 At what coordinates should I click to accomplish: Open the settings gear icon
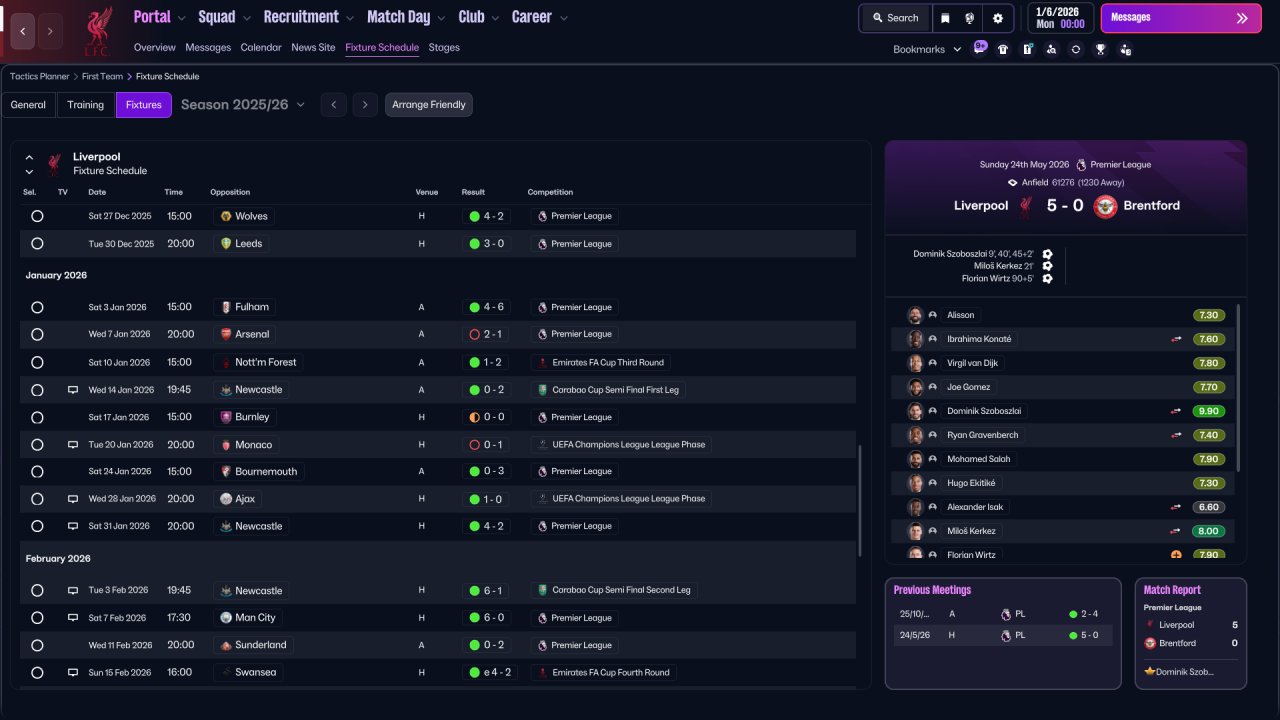tap(998, 18)
